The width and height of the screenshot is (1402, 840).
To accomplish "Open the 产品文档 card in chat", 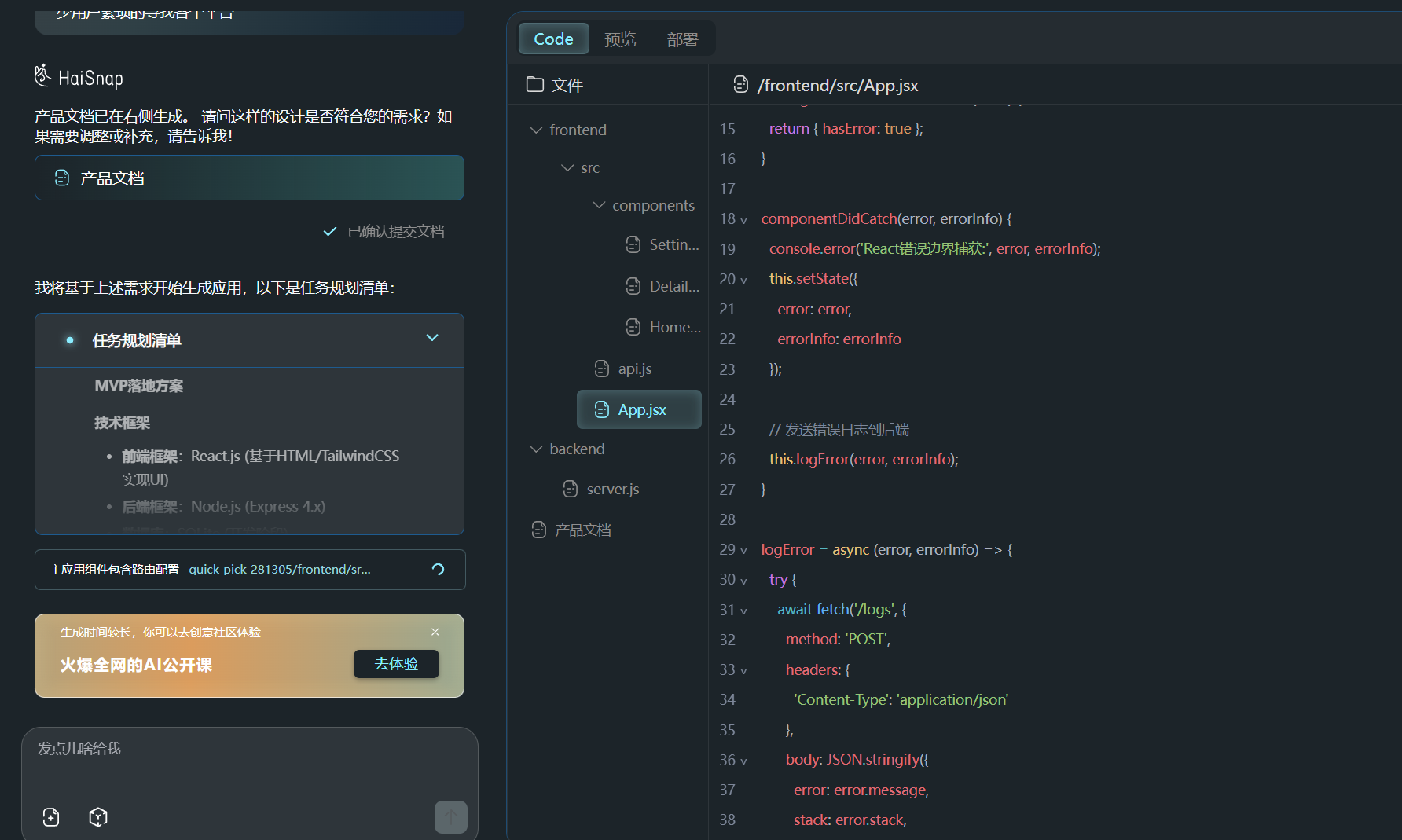I will tap(249, 178).
